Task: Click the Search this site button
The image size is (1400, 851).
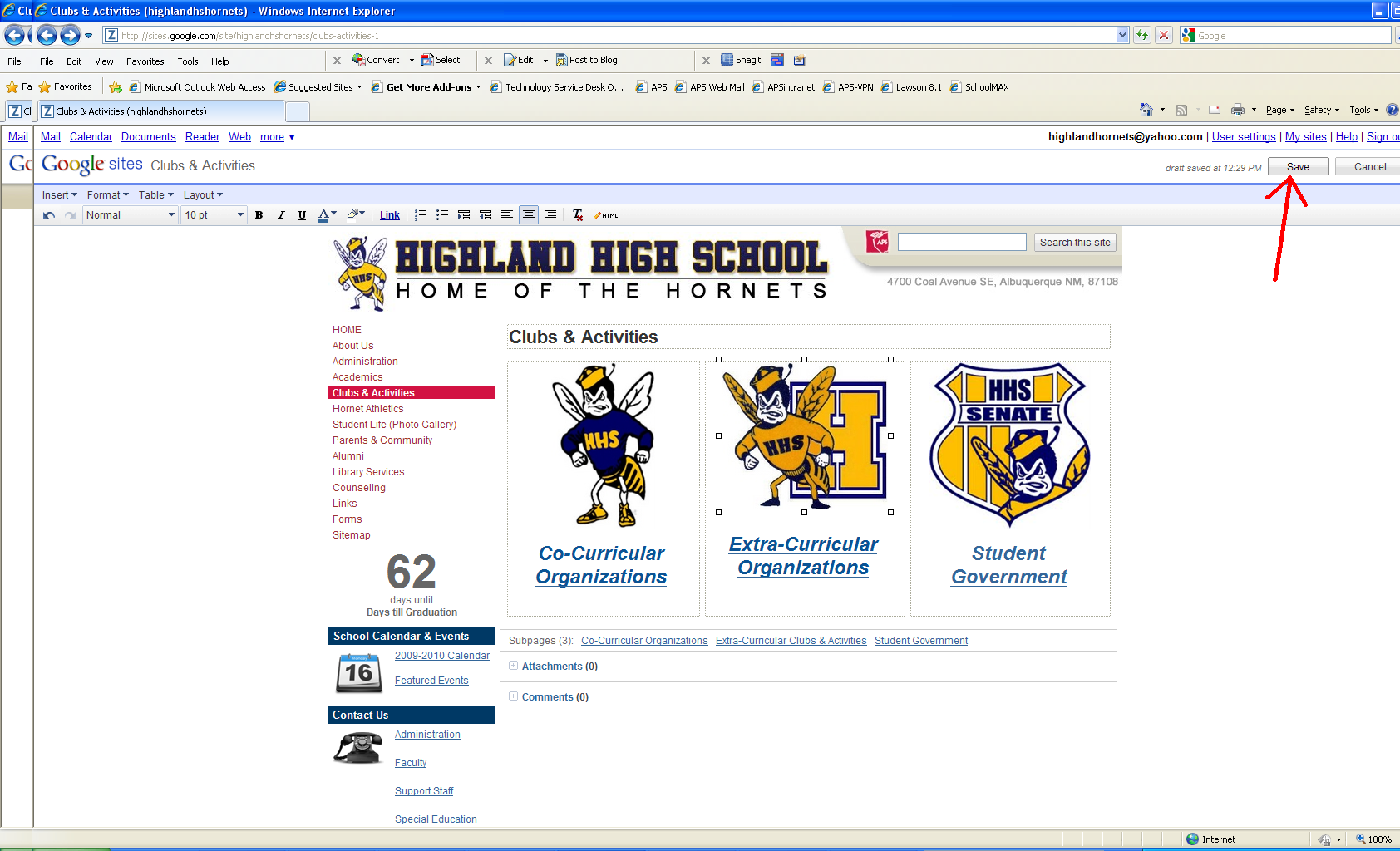Action: (1075, 243)
